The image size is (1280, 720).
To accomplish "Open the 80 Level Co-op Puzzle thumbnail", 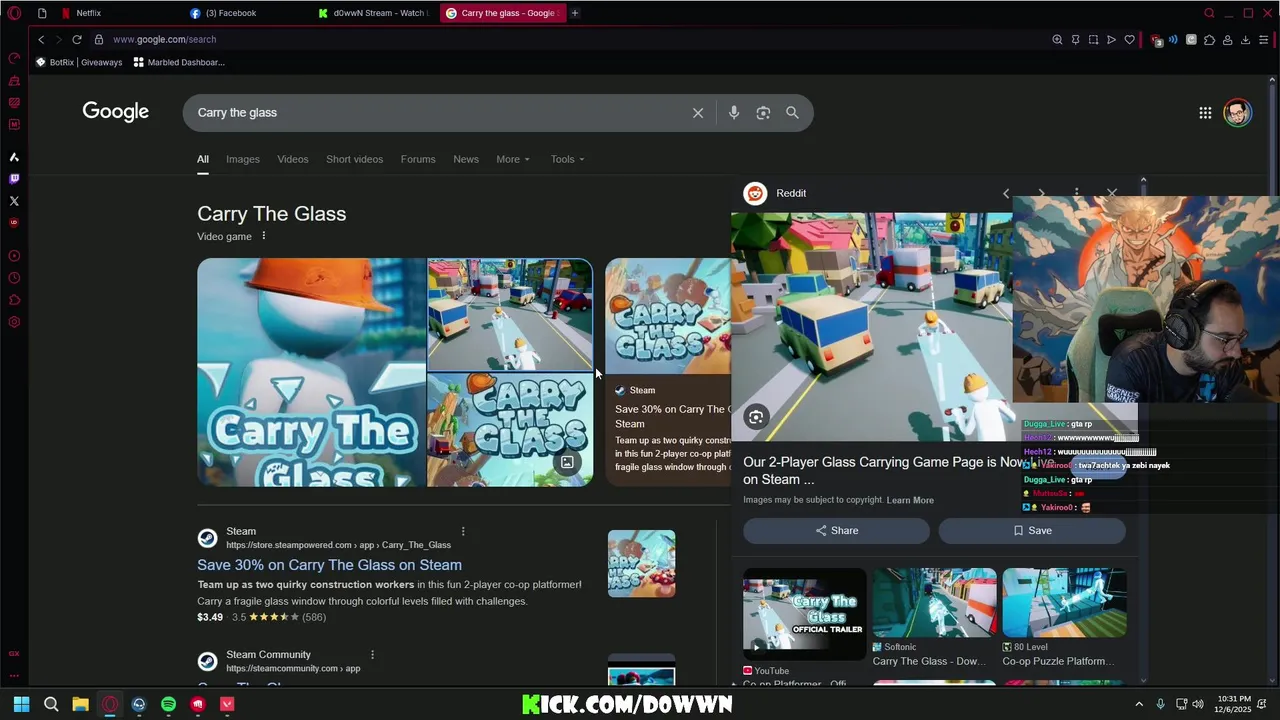I will pos(1064,603).
